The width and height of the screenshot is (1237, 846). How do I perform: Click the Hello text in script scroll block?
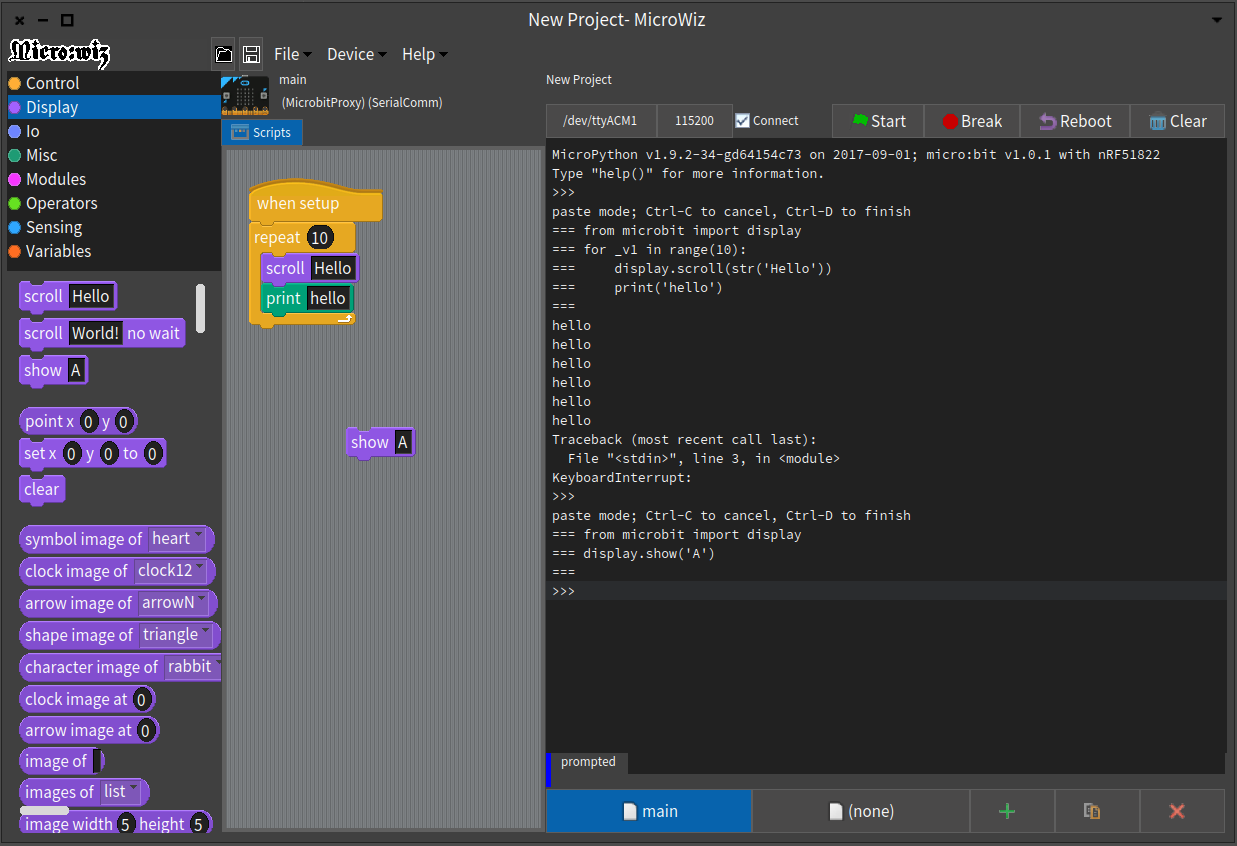(333, 268)
